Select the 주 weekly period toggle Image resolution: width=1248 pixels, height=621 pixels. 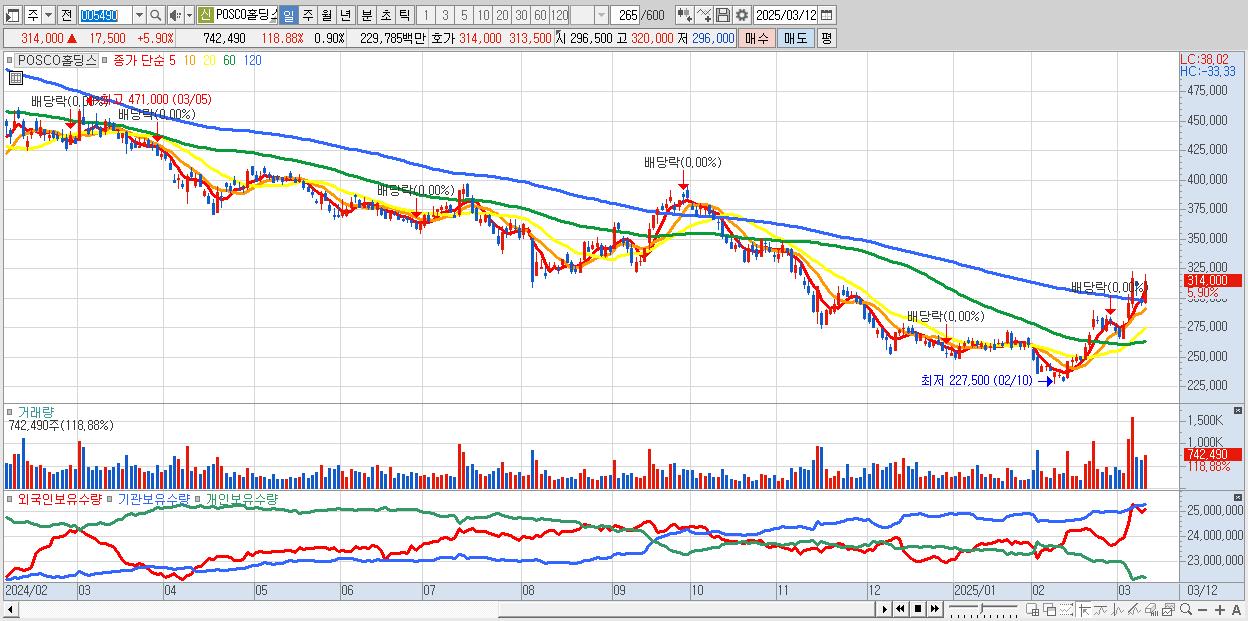(307, 15)
